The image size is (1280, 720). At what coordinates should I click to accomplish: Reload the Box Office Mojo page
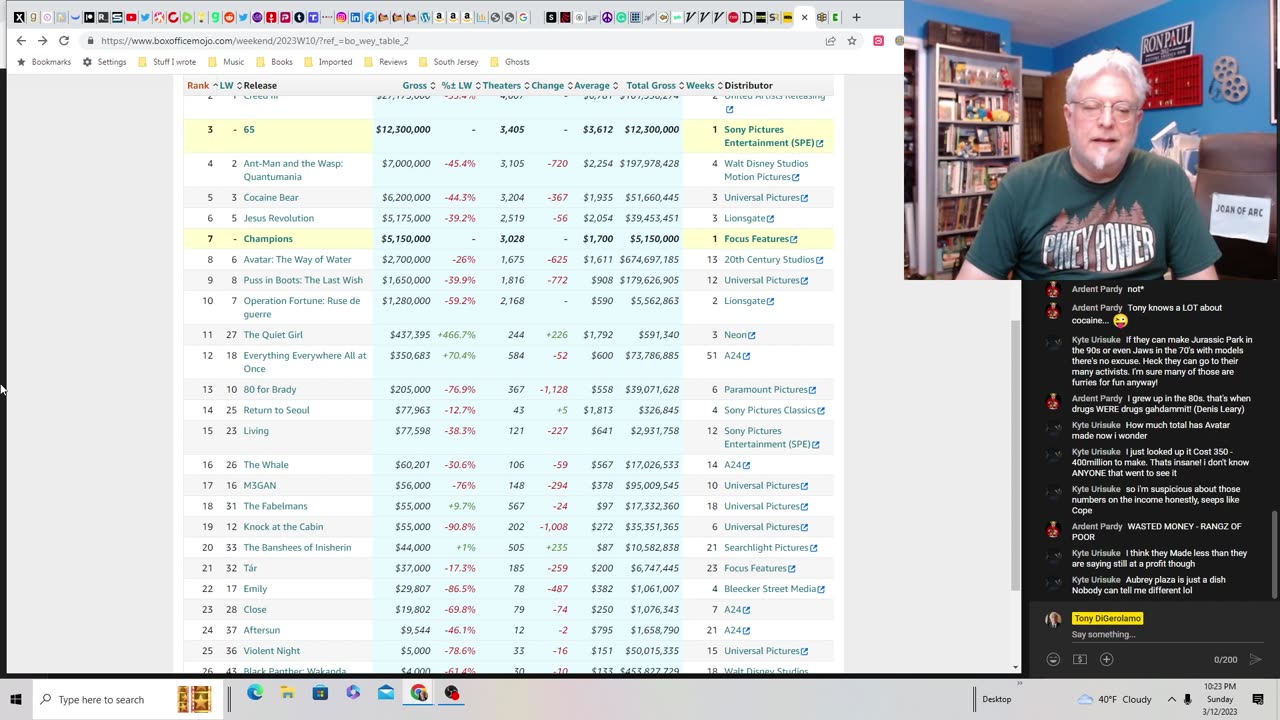tap(64, 41)
